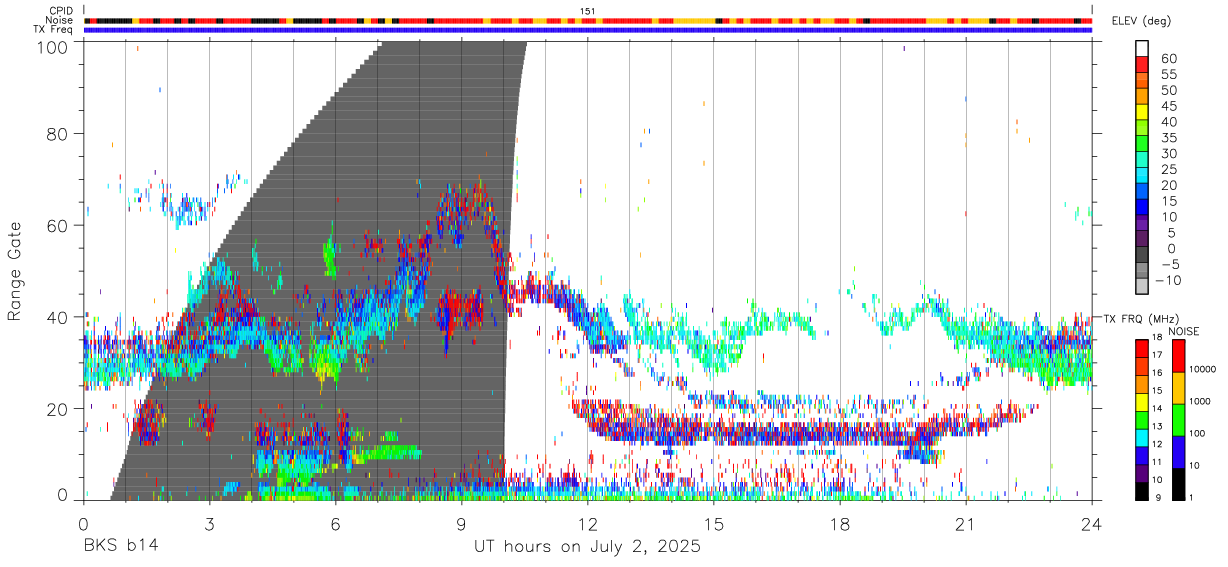Viewport: 1228px width, 567px height.
Task: Click UT hour tick label 3
Action: tap(209, 522)
